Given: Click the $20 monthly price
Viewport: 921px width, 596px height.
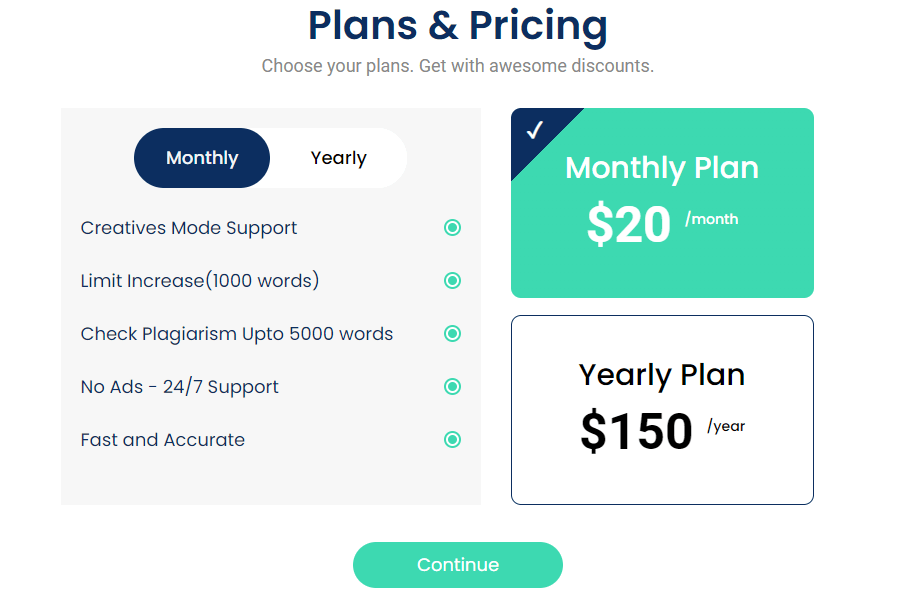Looking at the screenshot, I should (x=628, y=224).
